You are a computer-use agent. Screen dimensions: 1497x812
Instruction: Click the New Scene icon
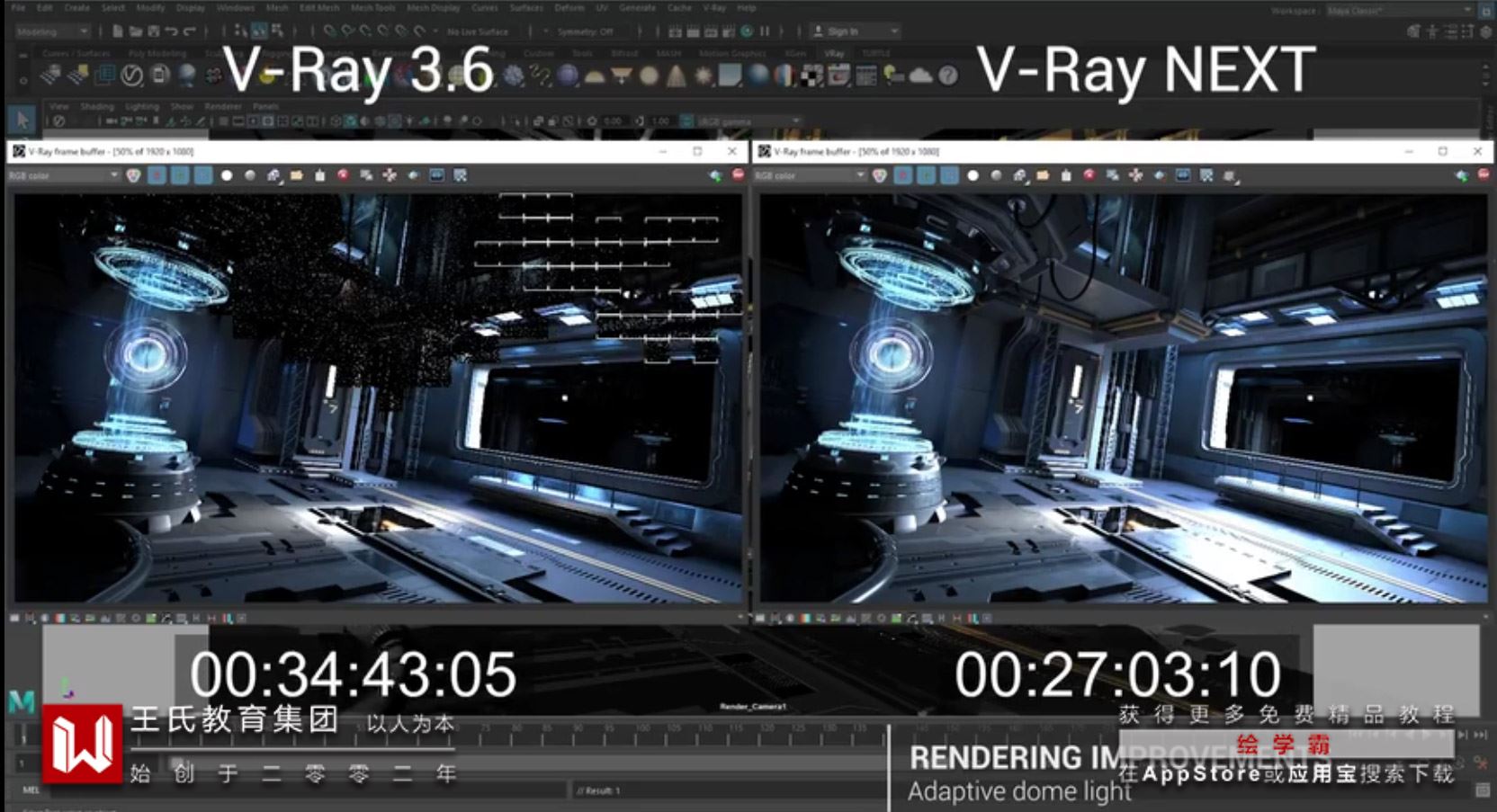(117, 31)
